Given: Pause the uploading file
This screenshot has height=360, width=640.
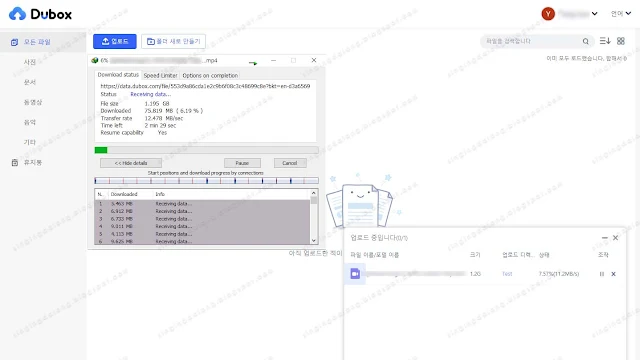Looking at the screenshot, I should coord(602,274).
